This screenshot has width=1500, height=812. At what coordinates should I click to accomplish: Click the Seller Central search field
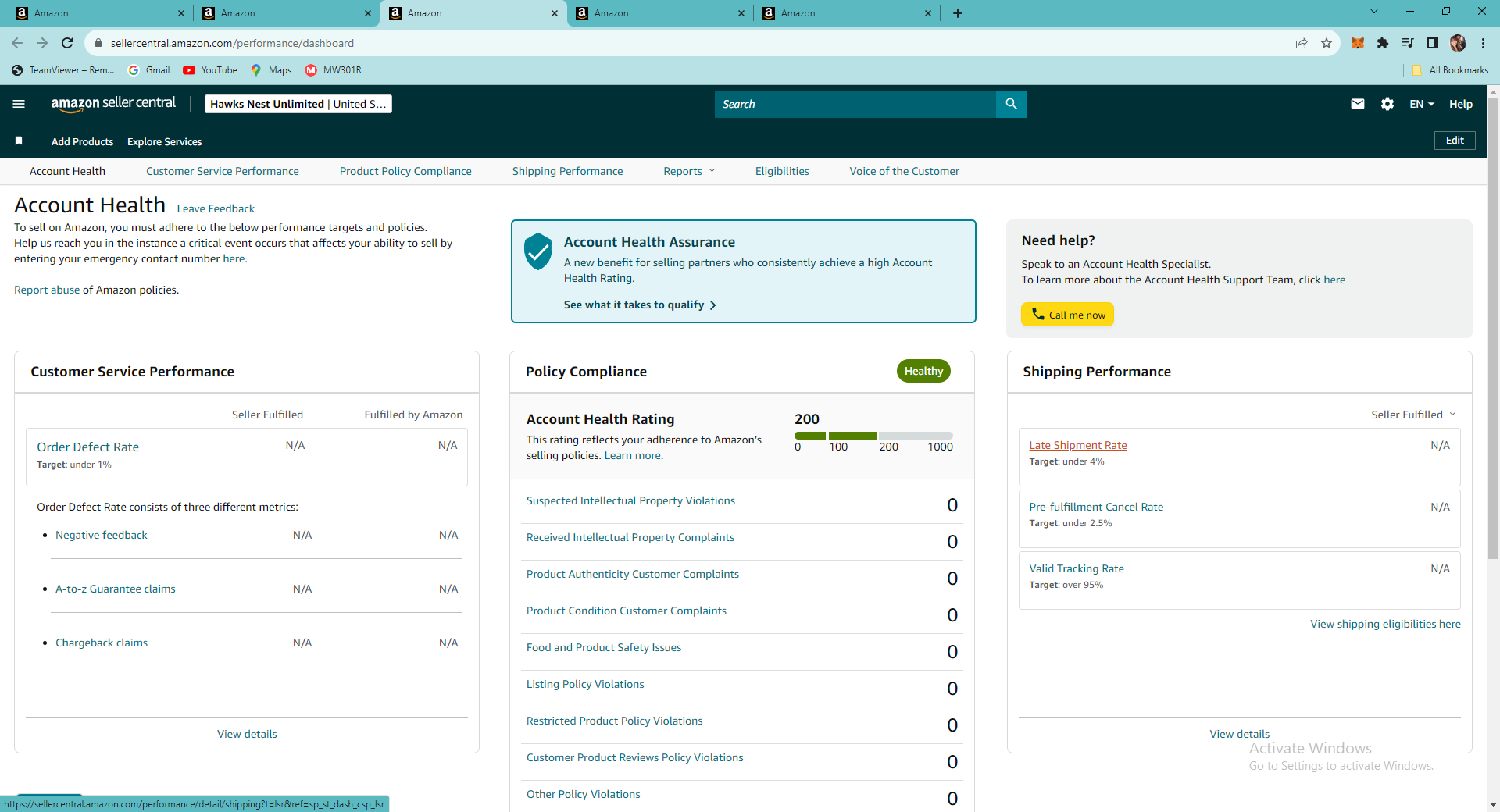[x=855, y=104]
